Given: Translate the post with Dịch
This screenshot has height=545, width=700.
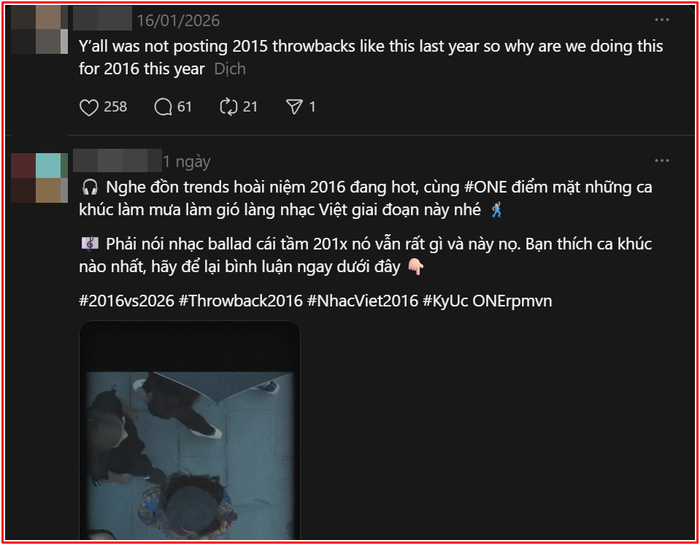Looking at the screenshot, I should 229,69.
